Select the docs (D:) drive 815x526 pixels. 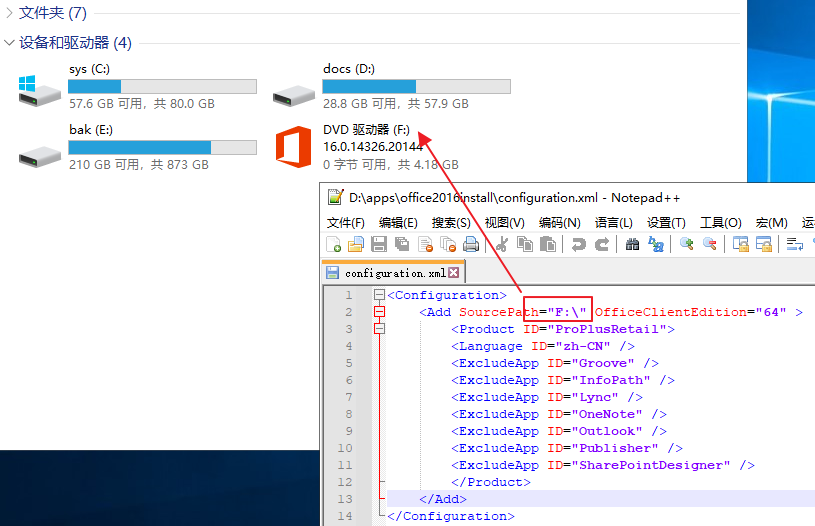pyautogui.click(x=392, y=86)
